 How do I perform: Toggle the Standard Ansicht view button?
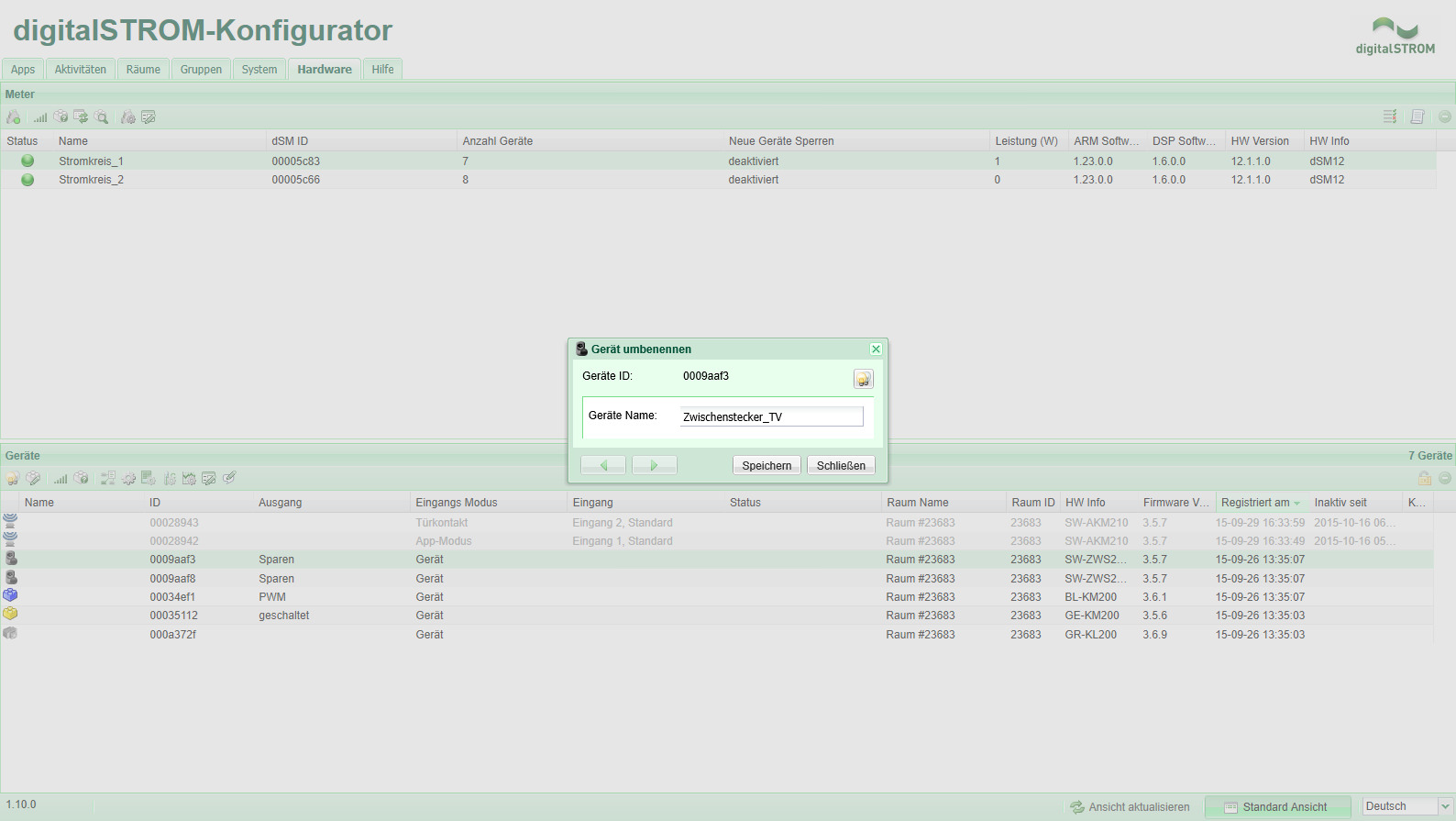1276,807
